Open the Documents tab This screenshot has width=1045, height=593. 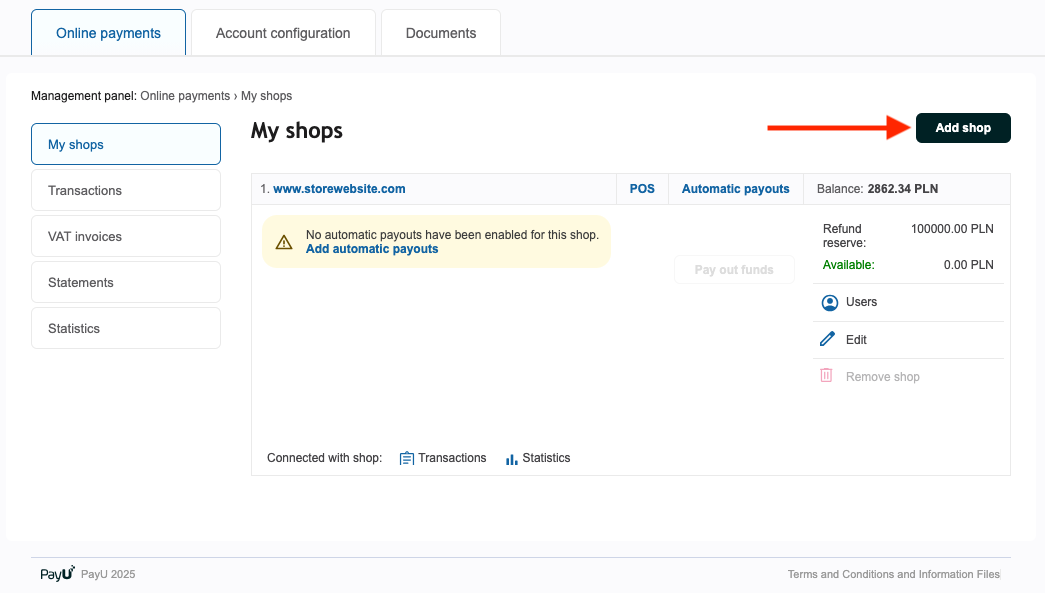[441, 33]
